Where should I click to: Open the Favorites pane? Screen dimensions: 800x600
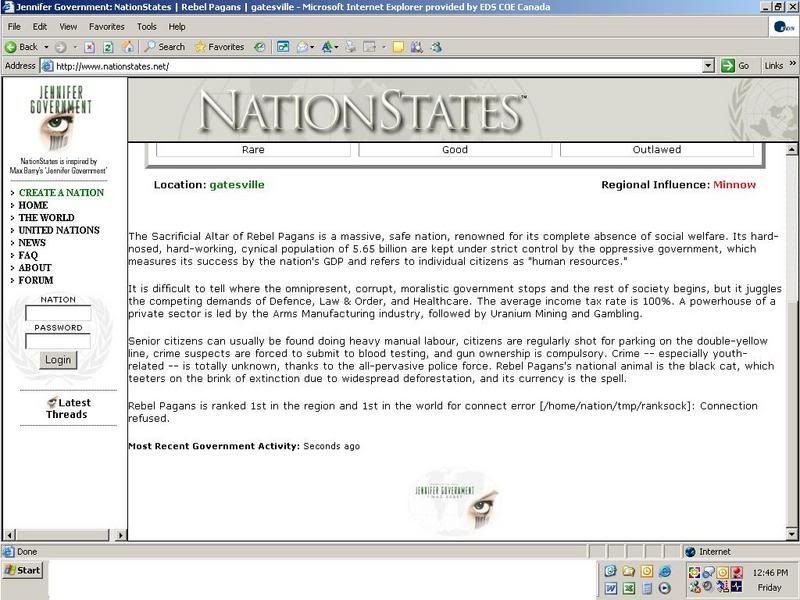click(219, 47)
